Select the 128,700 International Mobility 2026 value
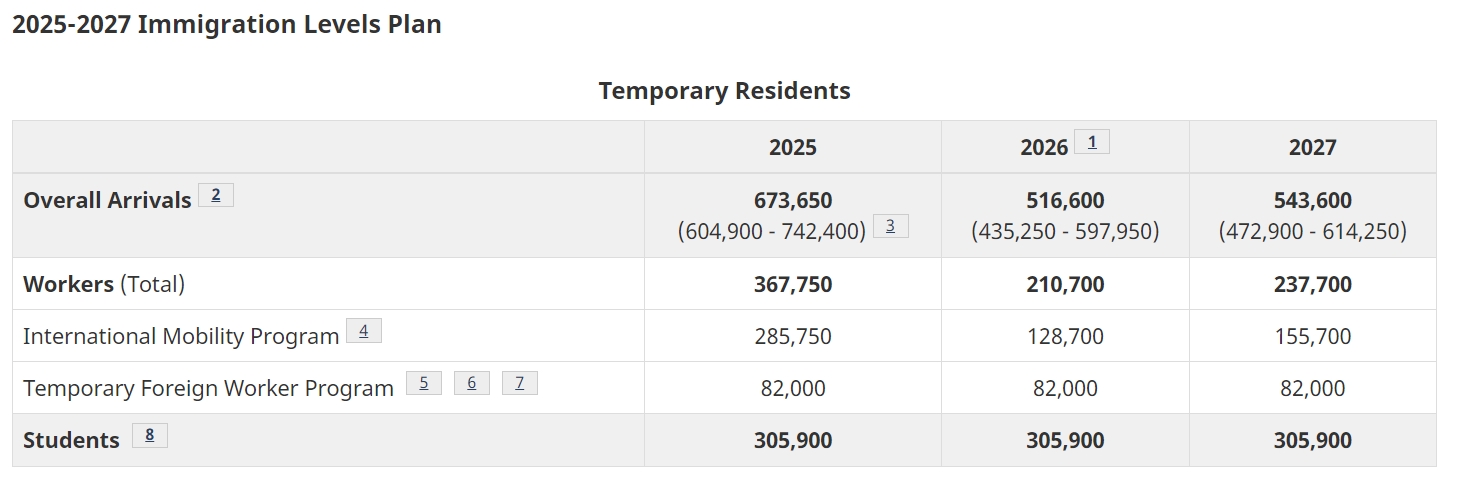The image size is (1462, 482). click(x=1065, y=336)
